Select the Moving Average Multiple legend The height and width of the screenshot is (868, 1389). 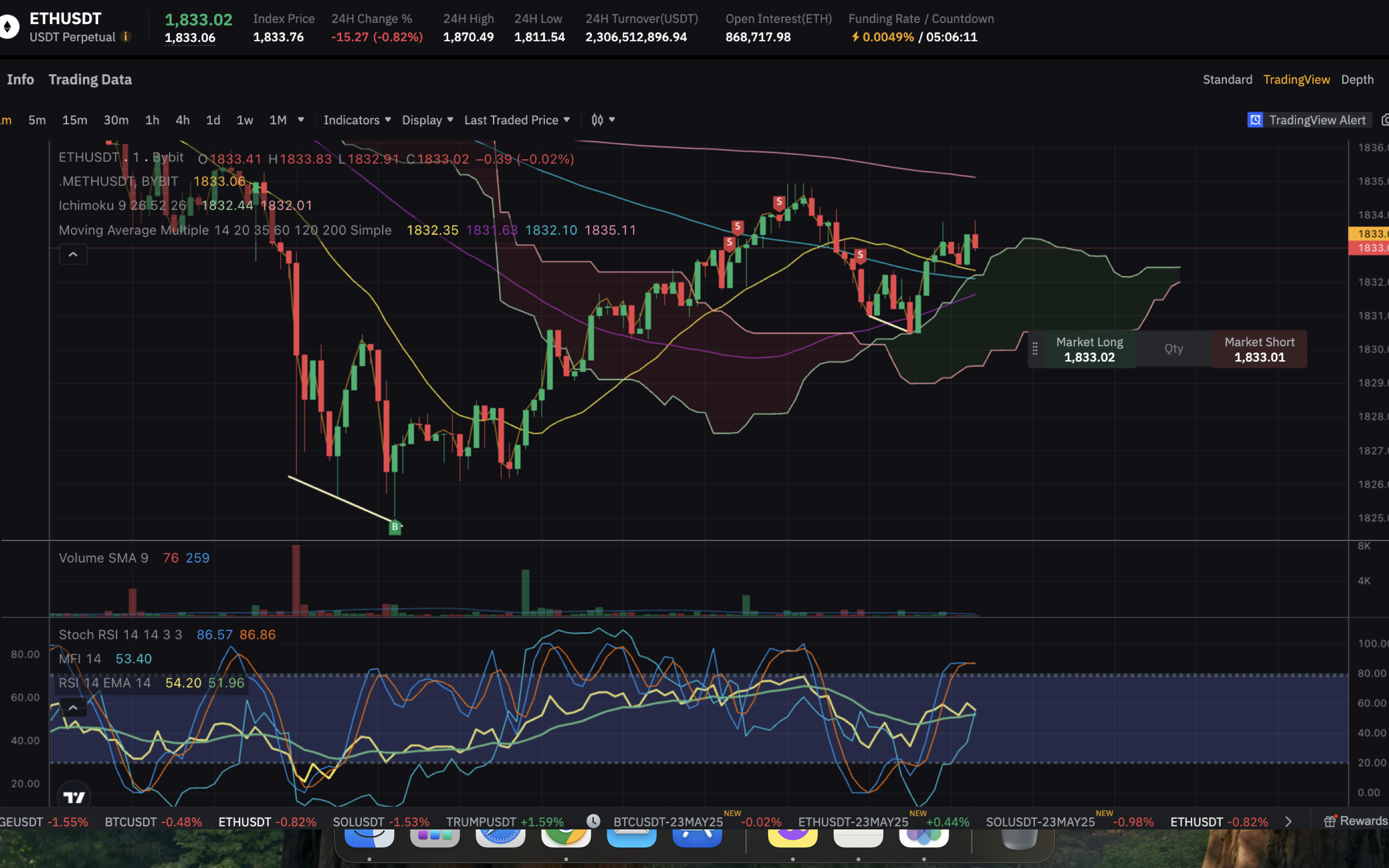225,230
